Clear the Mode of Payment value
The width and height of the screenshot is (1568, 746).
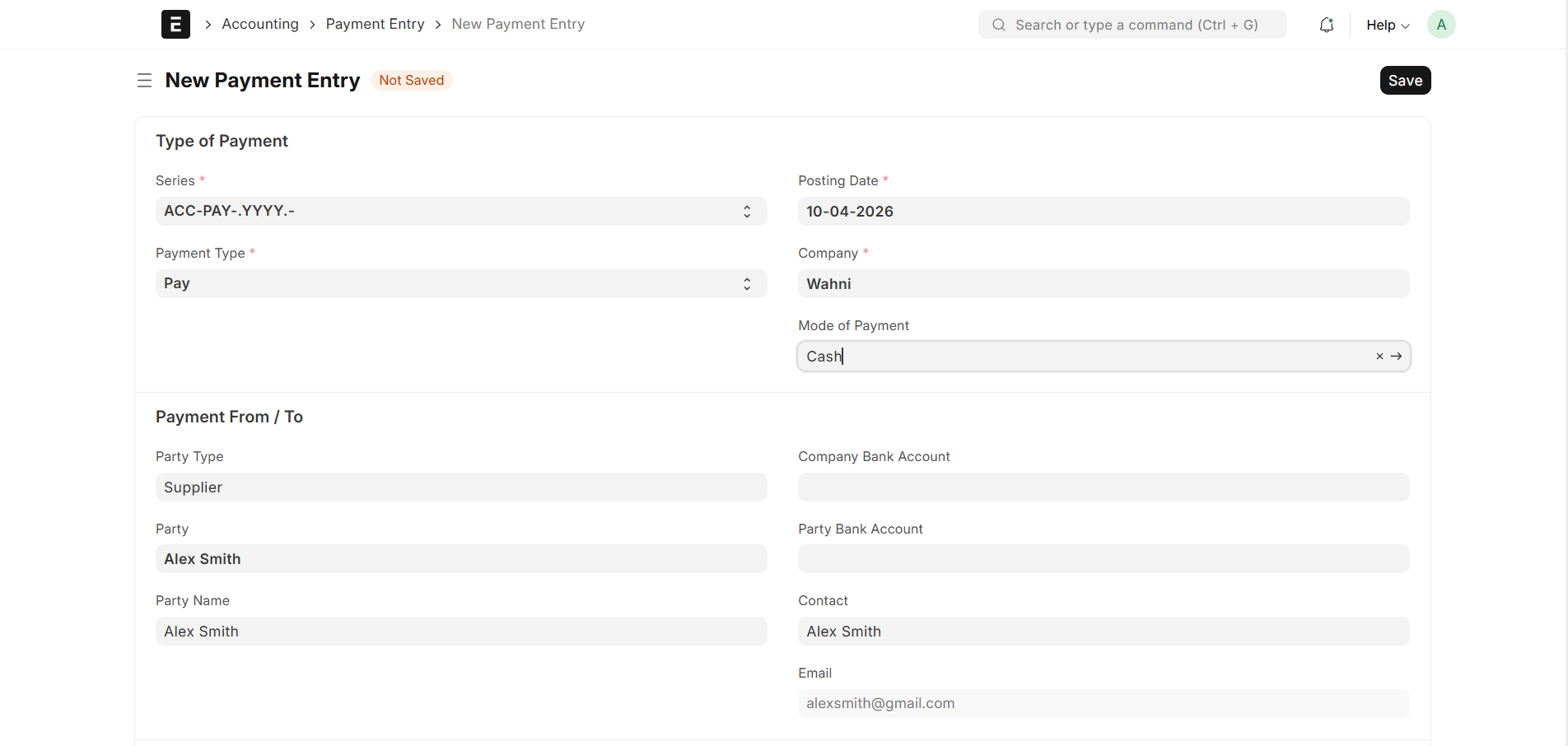coord(1379,357)
